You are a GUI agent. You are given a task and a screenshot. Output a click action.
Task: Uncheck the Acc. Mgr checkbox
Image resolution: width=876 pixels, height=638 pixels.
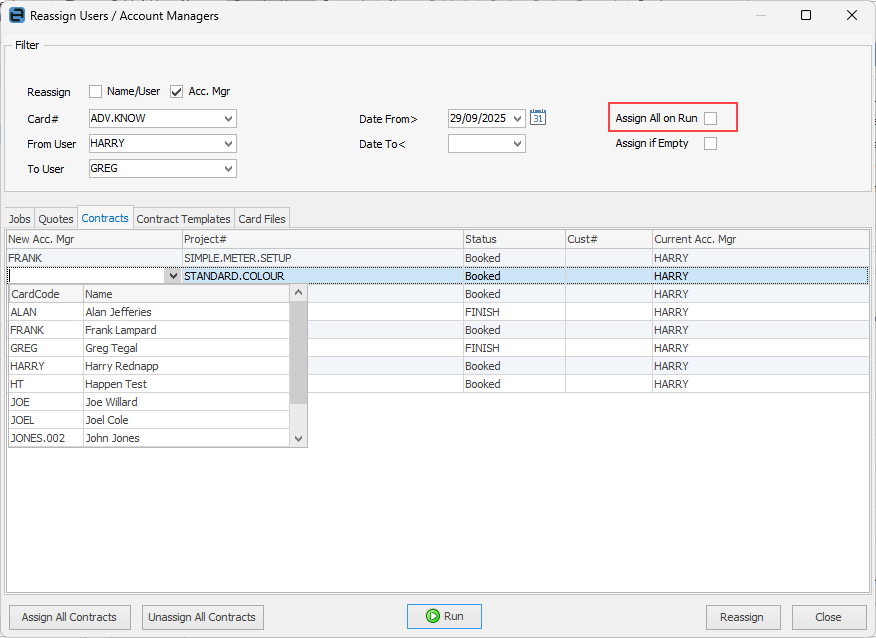tap(177, 92)
